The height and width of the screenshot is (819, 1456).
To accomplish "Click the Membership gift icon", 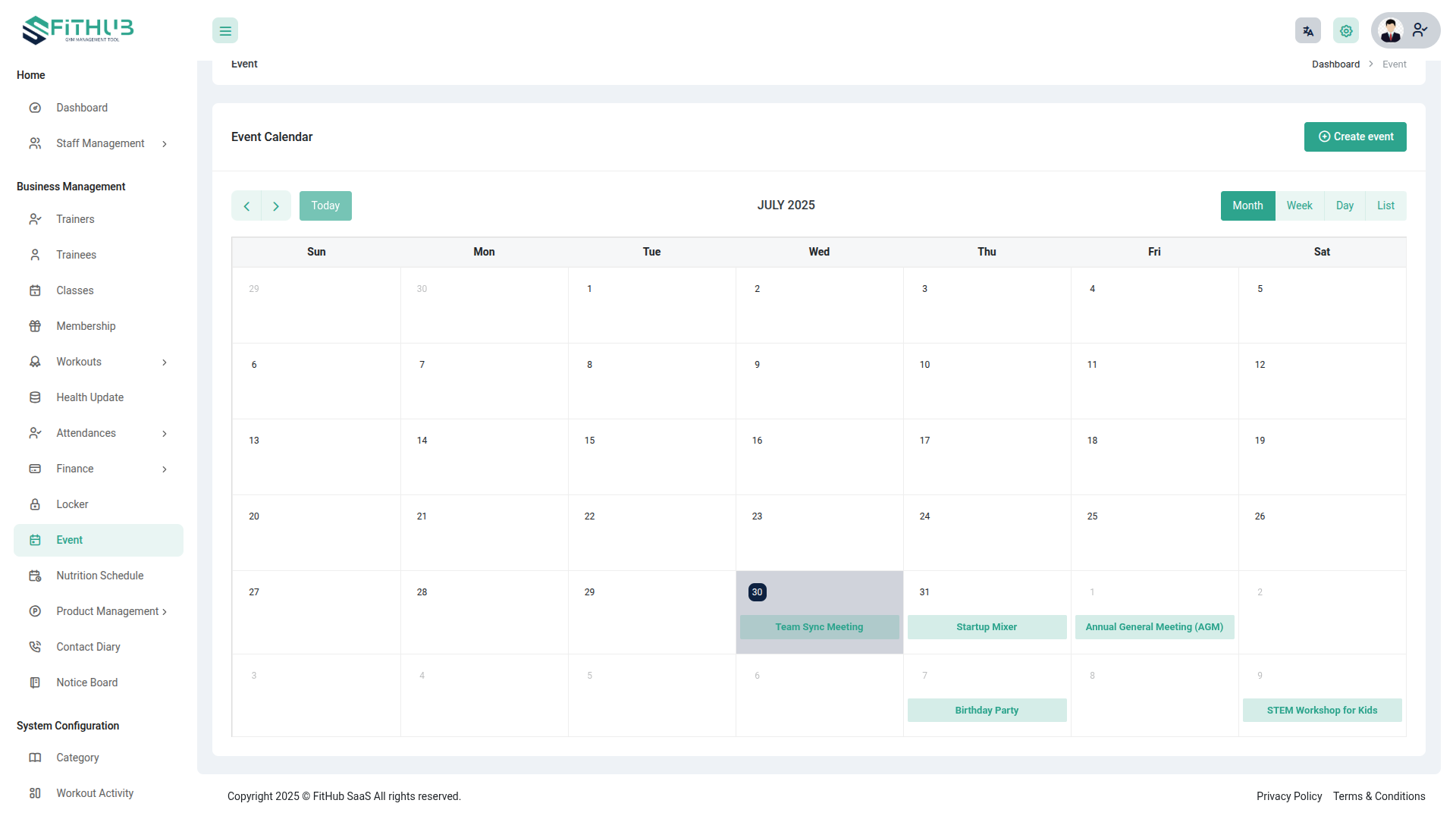I will pos(35,326).
